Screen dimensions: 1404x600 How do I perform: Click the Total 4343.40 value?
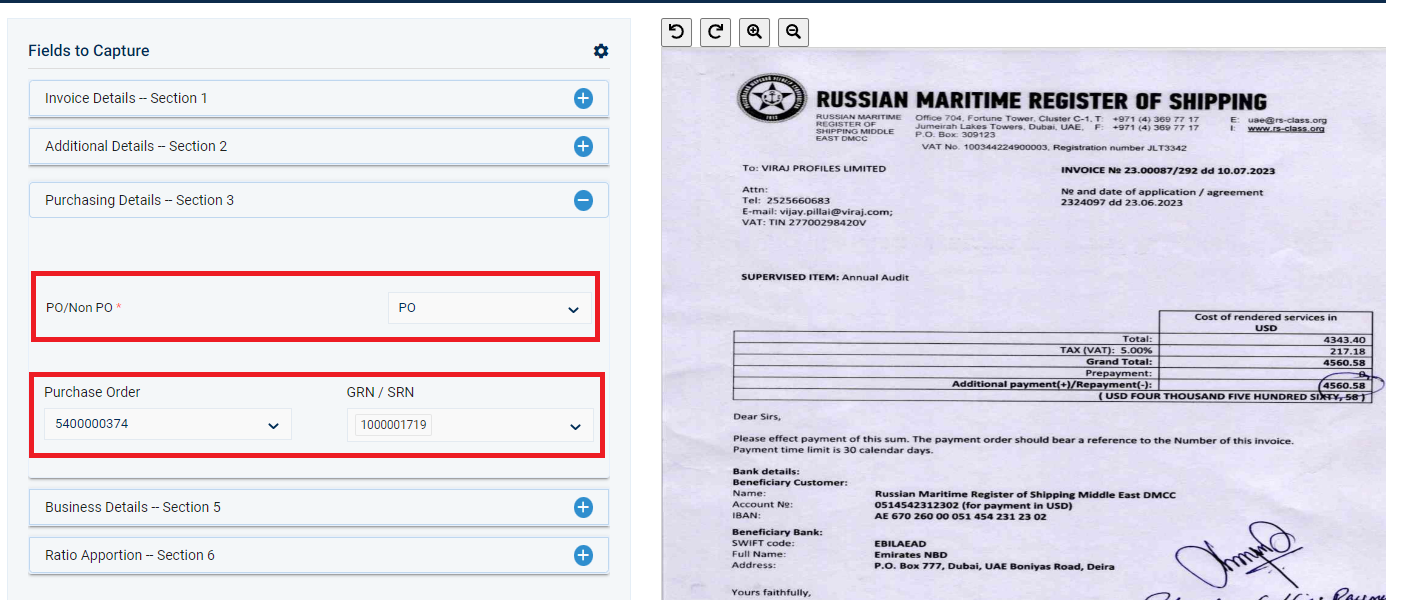coord(1345,340)
